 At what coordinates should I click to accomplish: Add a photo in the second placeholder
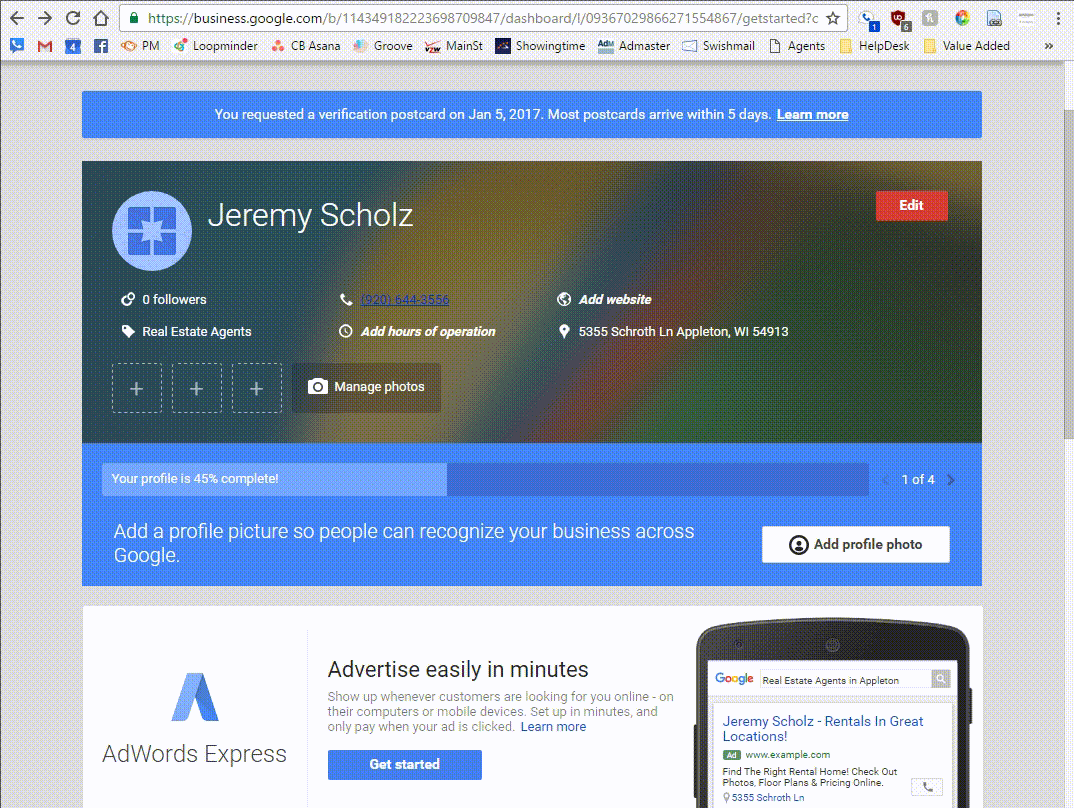point(197,388)
